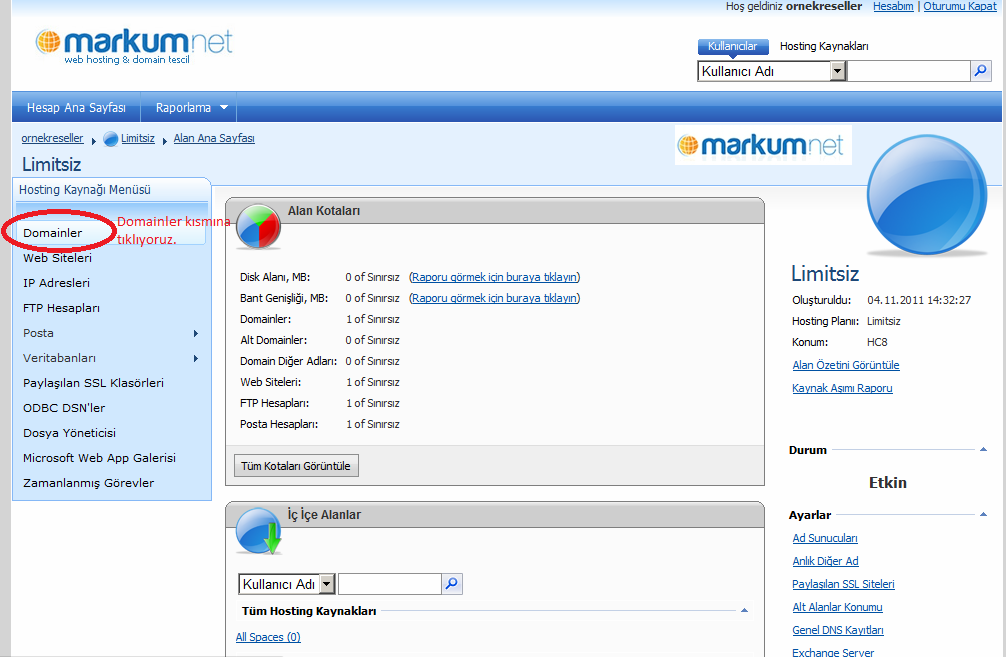
Task: Click the İç İçe Alanlar search text field
Action: click(x=389, y=584)
